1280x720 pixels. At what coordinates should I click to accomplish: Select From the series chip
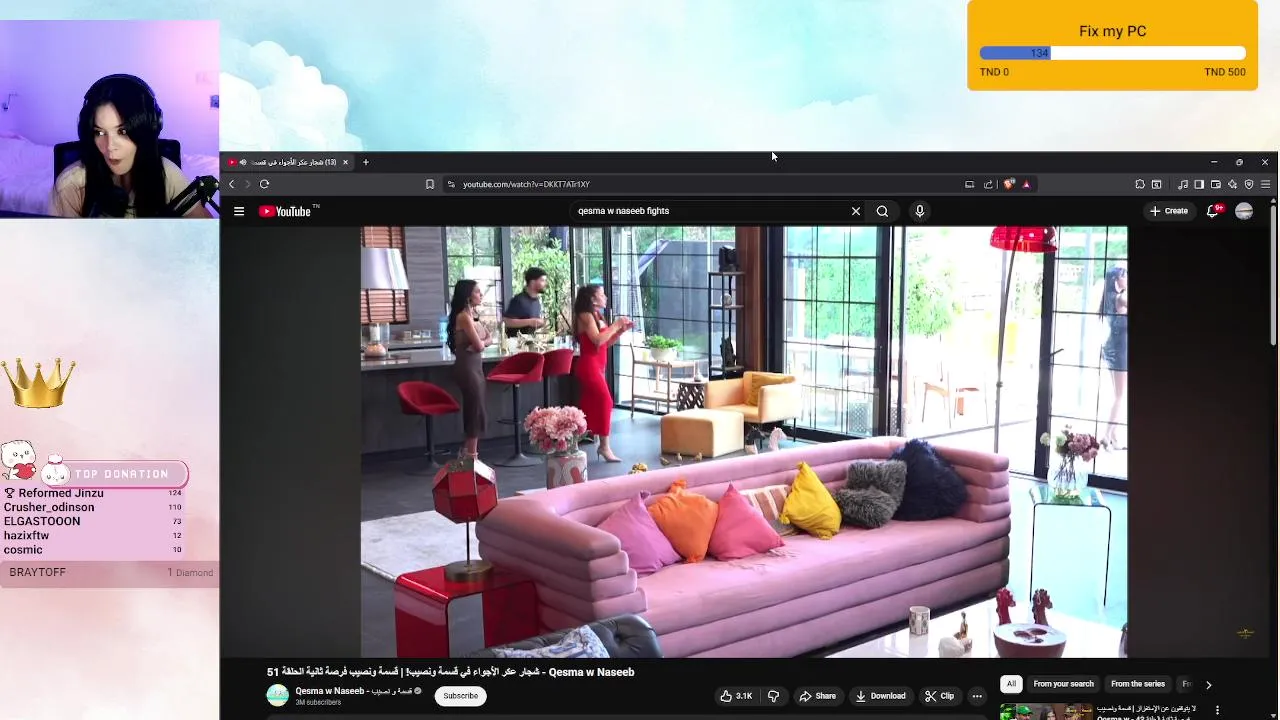coord(1138,684)
